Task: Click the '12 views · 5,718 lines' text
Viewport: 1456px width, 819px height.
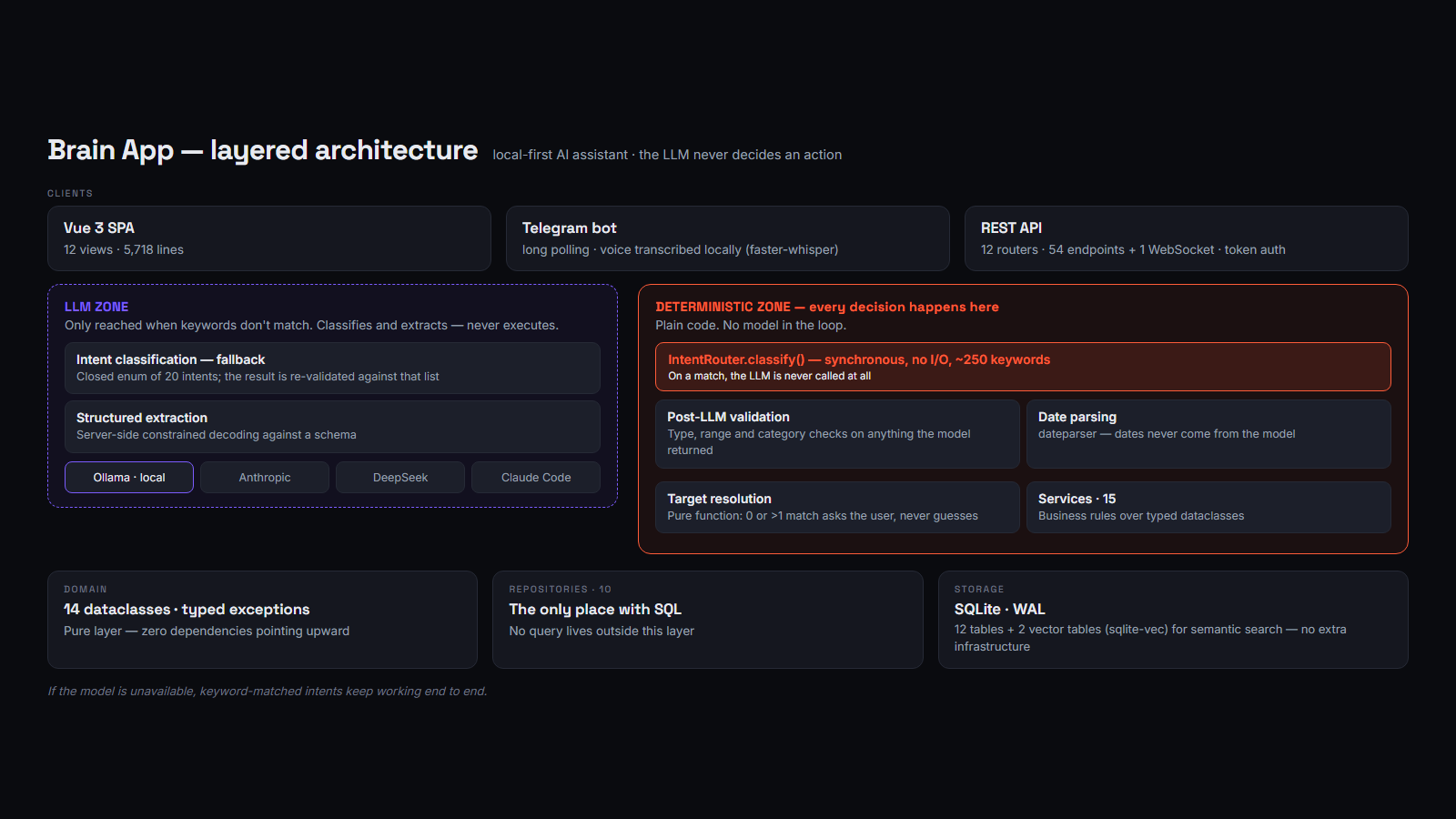Action: pyautogui.click(x=124, y=249)
